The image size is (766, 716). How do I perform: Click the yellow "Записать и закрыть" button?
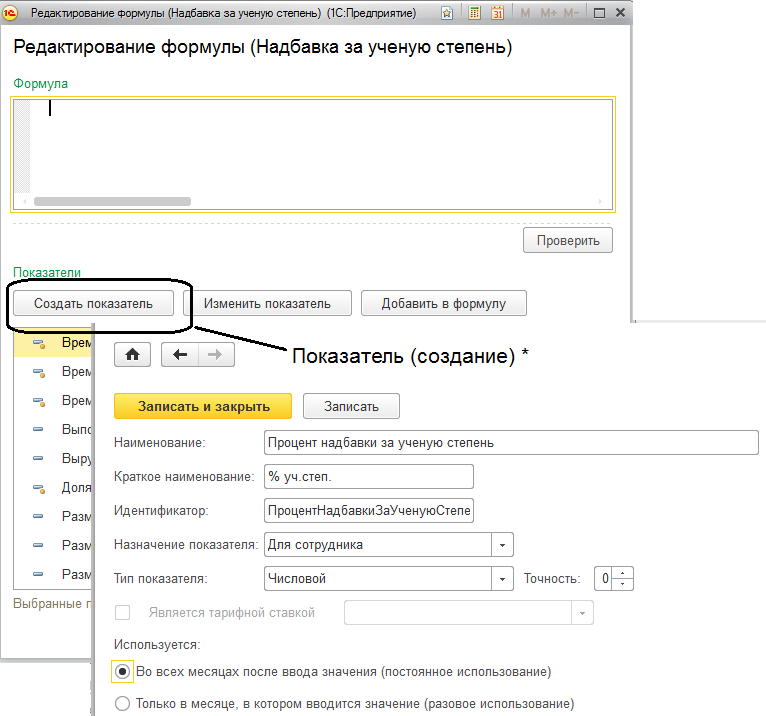(x=203, y=405)
